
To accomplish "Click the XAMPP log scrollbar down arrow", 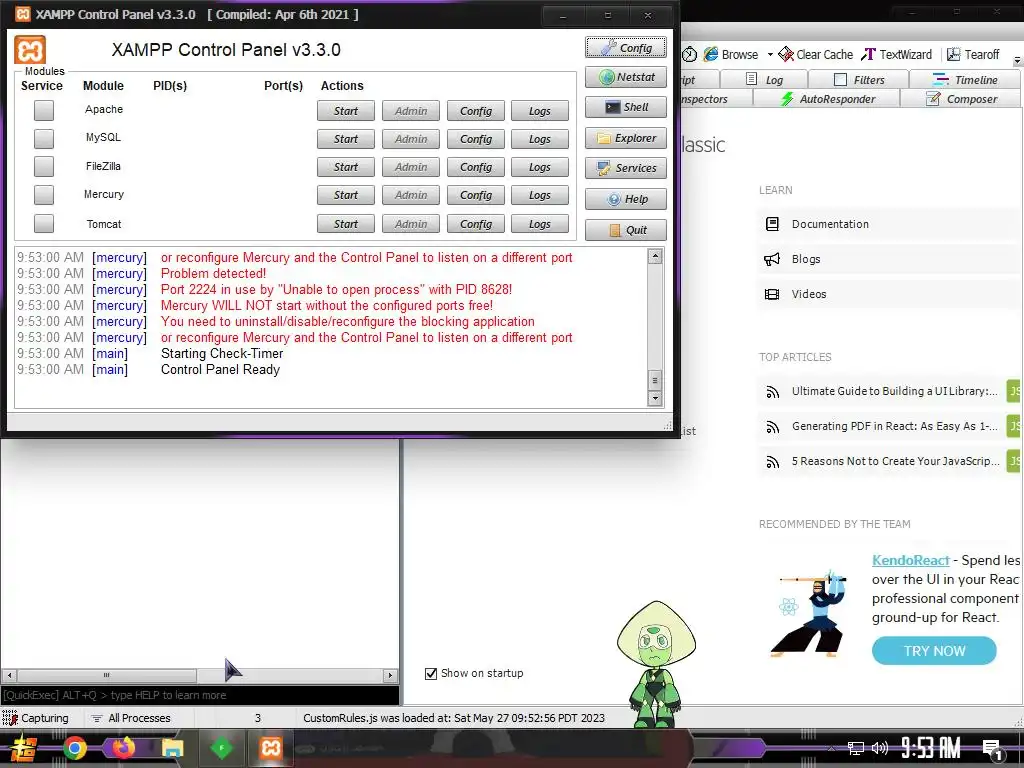I will 655,398.
